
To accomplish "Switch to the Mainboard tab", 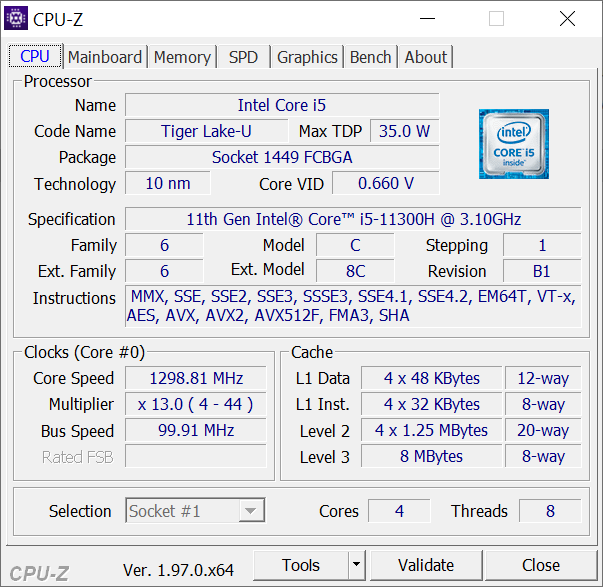I will [105, 57].
